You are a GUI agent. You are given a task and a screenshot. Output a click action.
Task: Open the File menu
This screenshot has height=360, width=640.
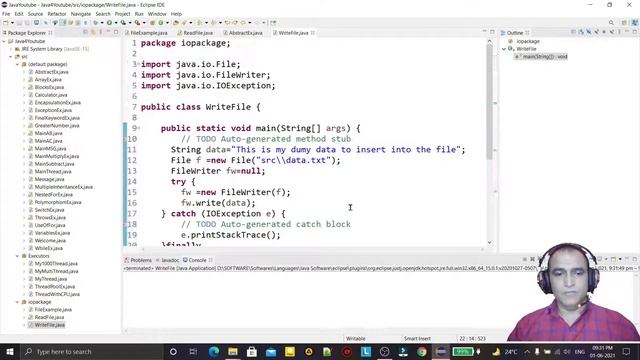6,14
